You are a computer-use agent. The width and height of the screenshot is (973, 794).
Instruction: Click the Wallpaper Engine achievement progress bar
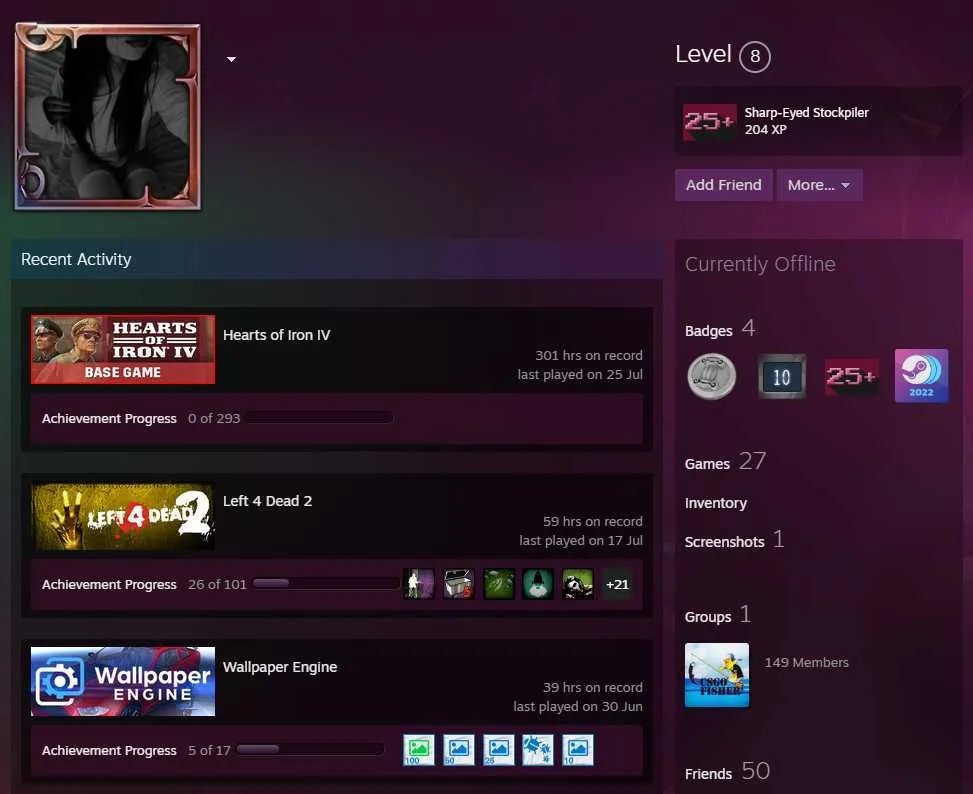click(x=310, y=749)
